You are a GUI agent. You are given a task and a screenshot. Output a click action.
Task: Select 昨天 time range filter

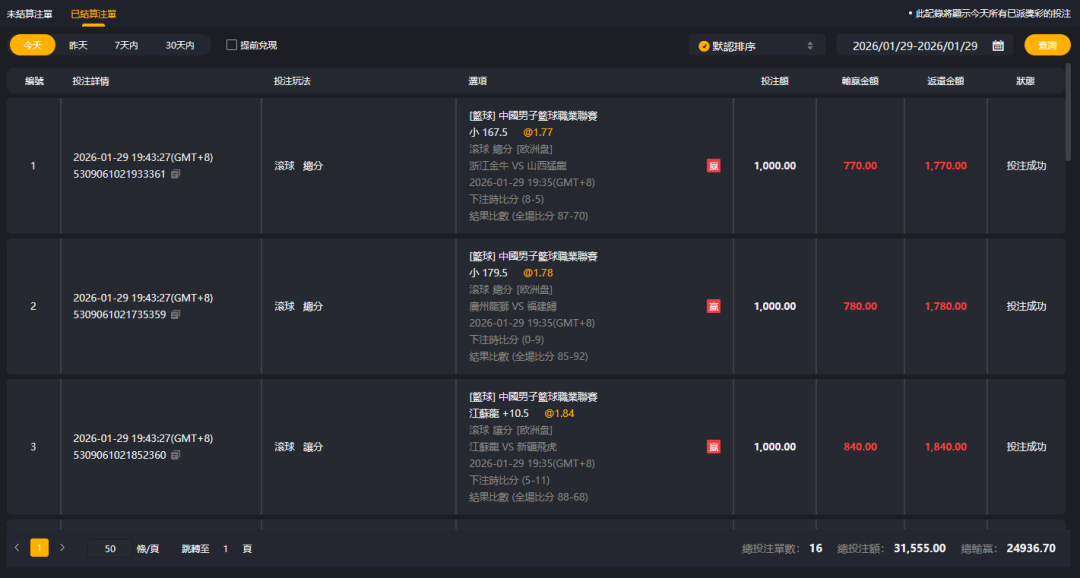tap(78, 45)
